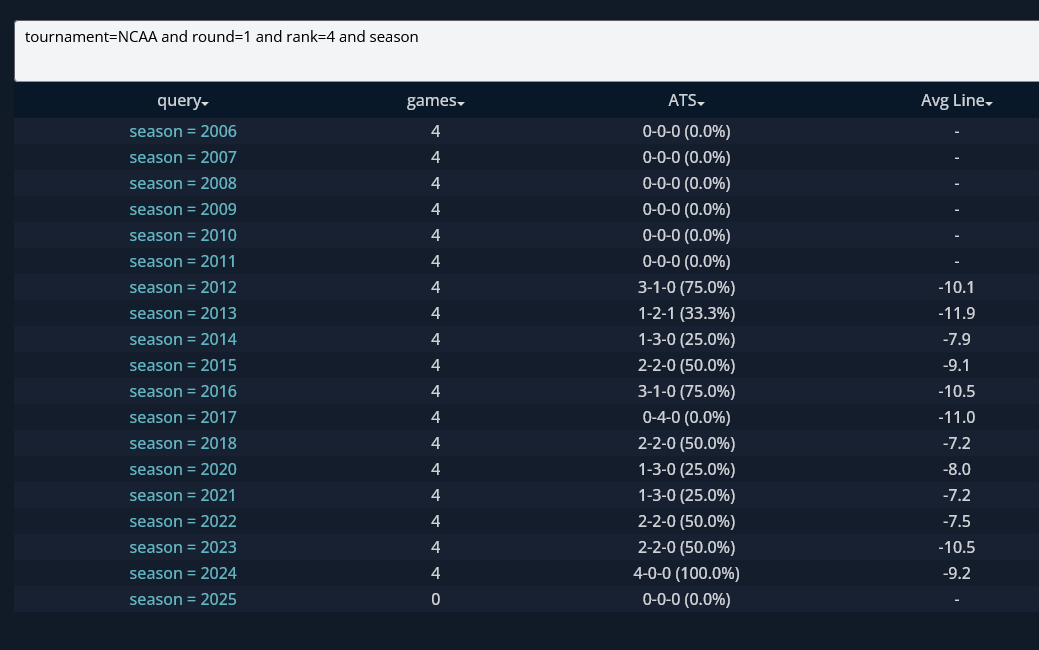The width and height of the screenshot is (1039, 650).
Task: Select the ATS value 3-1-0 (75.0%) for 2016
Action: tap(686, 391)
